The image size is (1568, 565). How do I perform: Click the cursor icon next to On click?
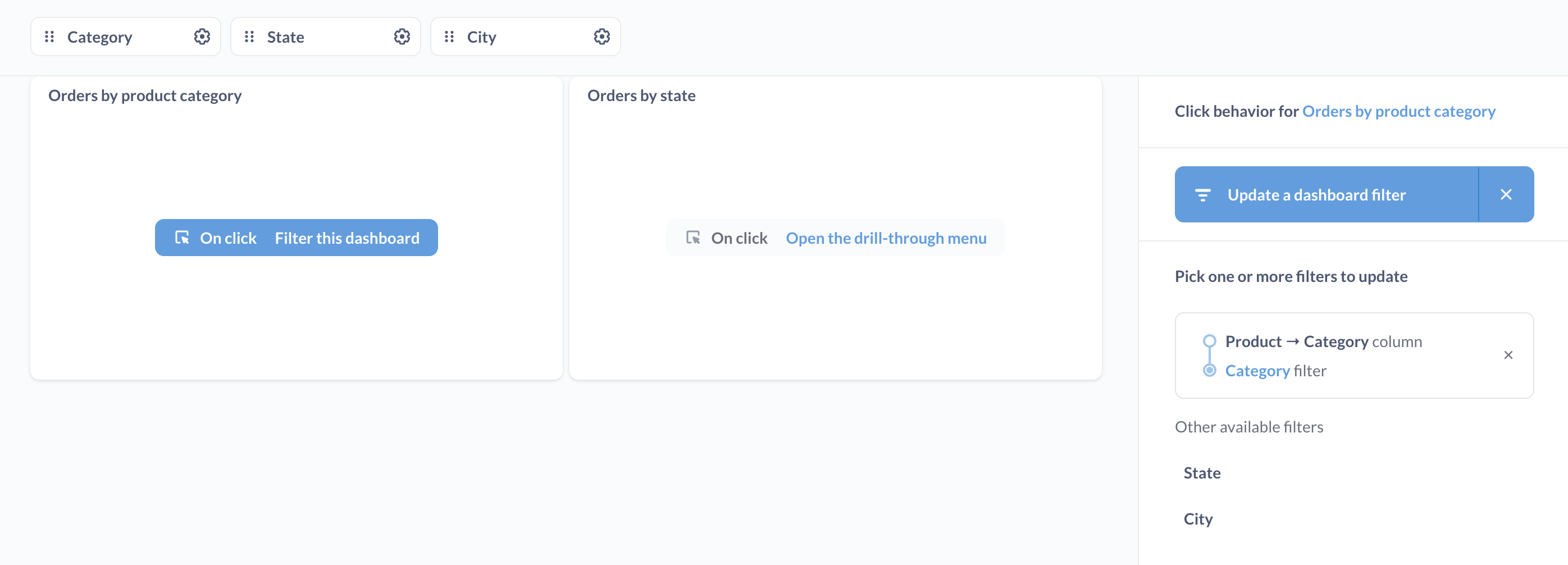182,238
